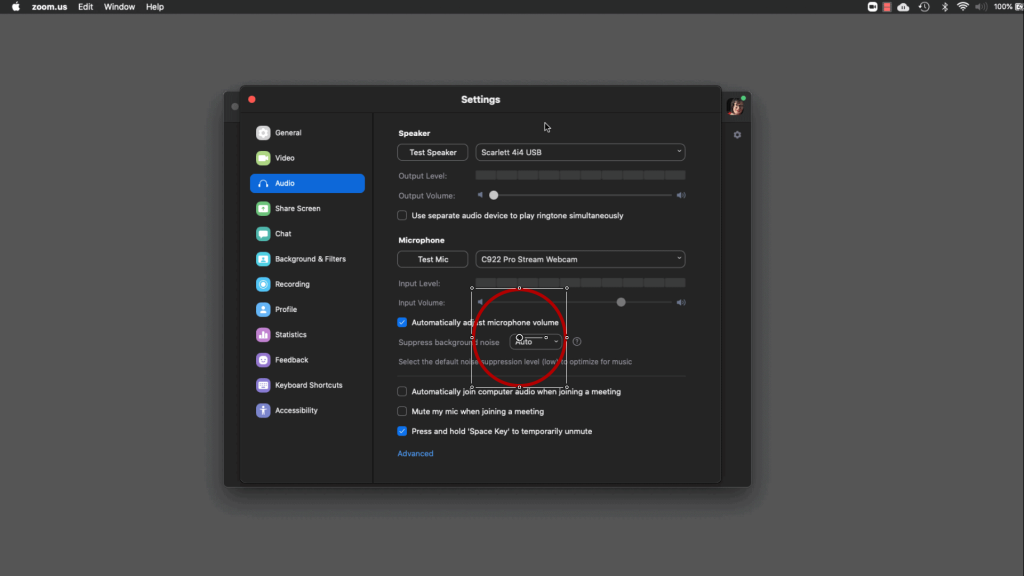Open the Window menu in menu bar

click(x=119, y=7)
